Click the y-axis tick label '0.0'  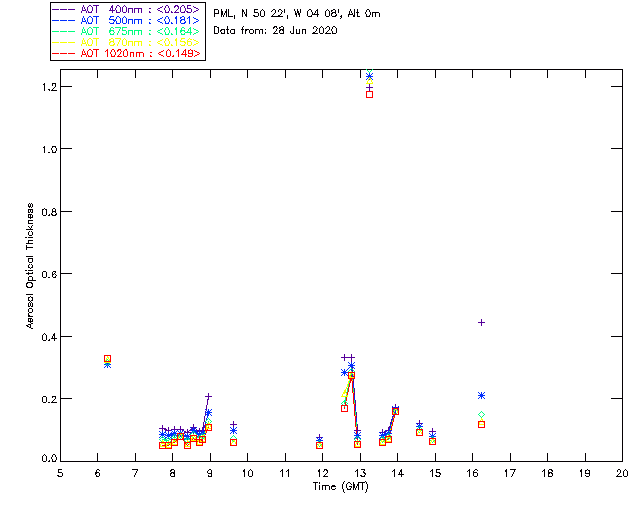tap(49, 459)
